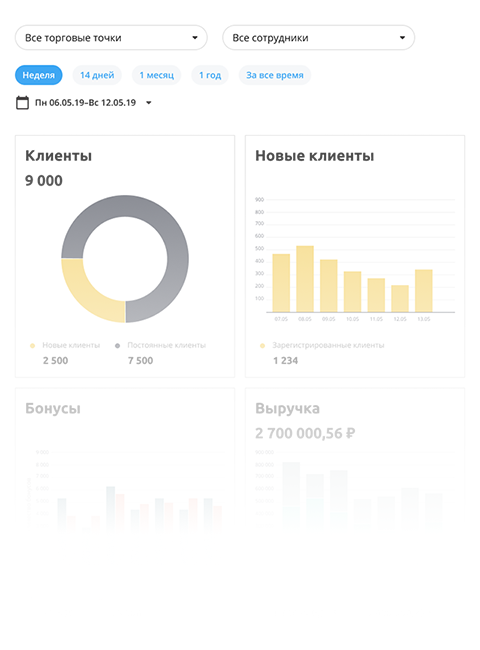Click the 08.05 bar in Новые клиенты
480x650 pixels.
305,279
